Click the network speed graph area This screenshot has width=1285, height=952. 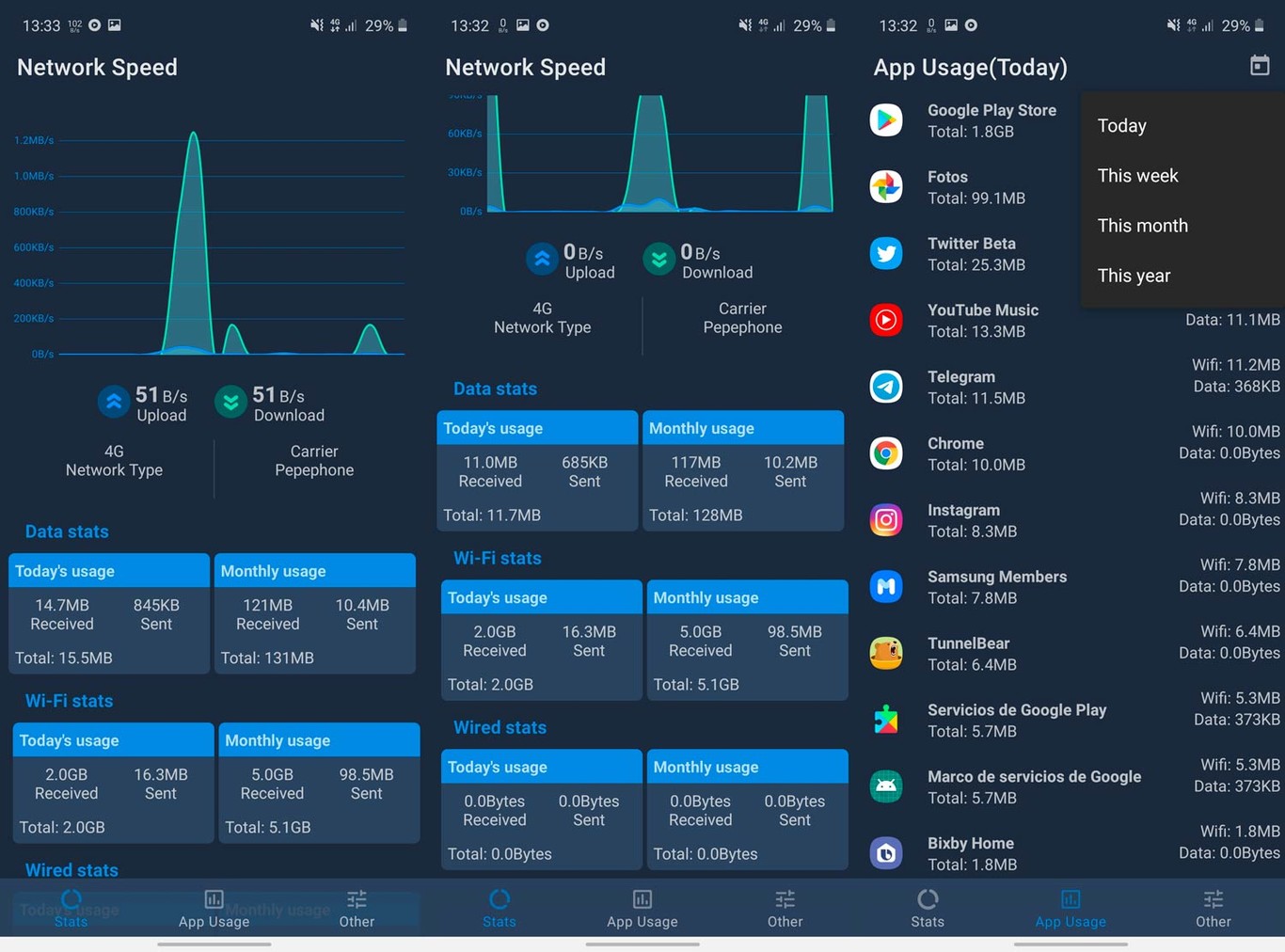(207, 245)
